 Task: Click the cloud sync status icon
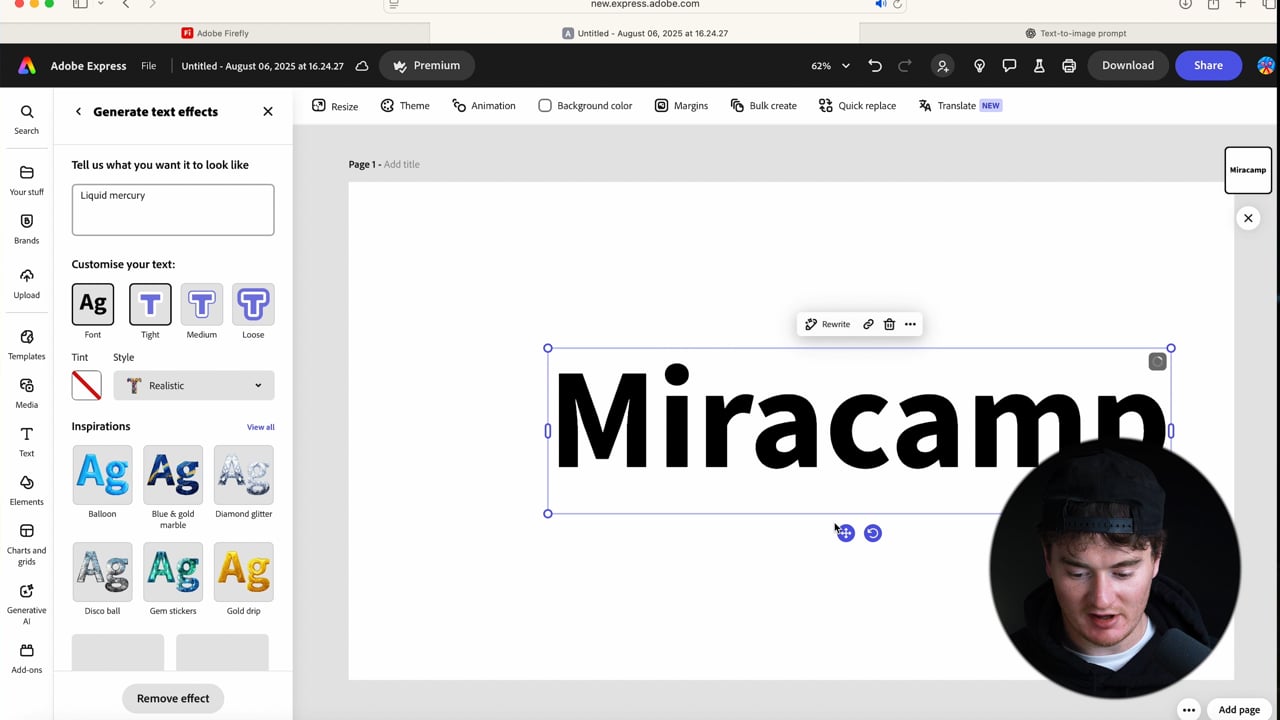point(362,66)
